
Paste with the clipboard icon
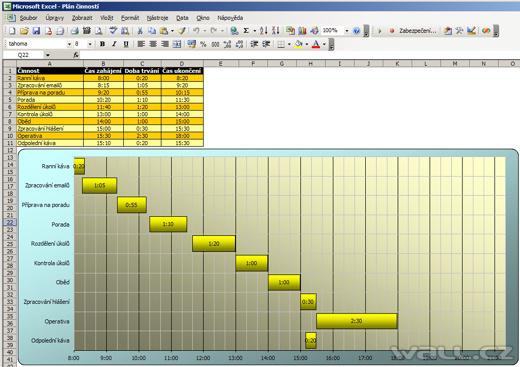pyautogui.click(x=164, y=31)
